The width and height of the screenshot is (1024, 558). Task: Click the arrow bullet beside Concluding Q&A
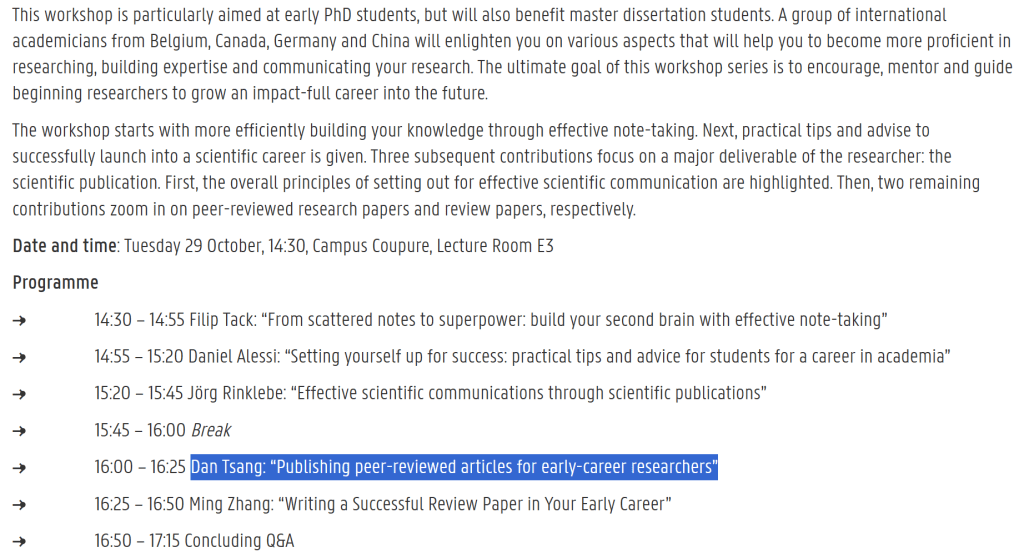click(x=20, y=542)
